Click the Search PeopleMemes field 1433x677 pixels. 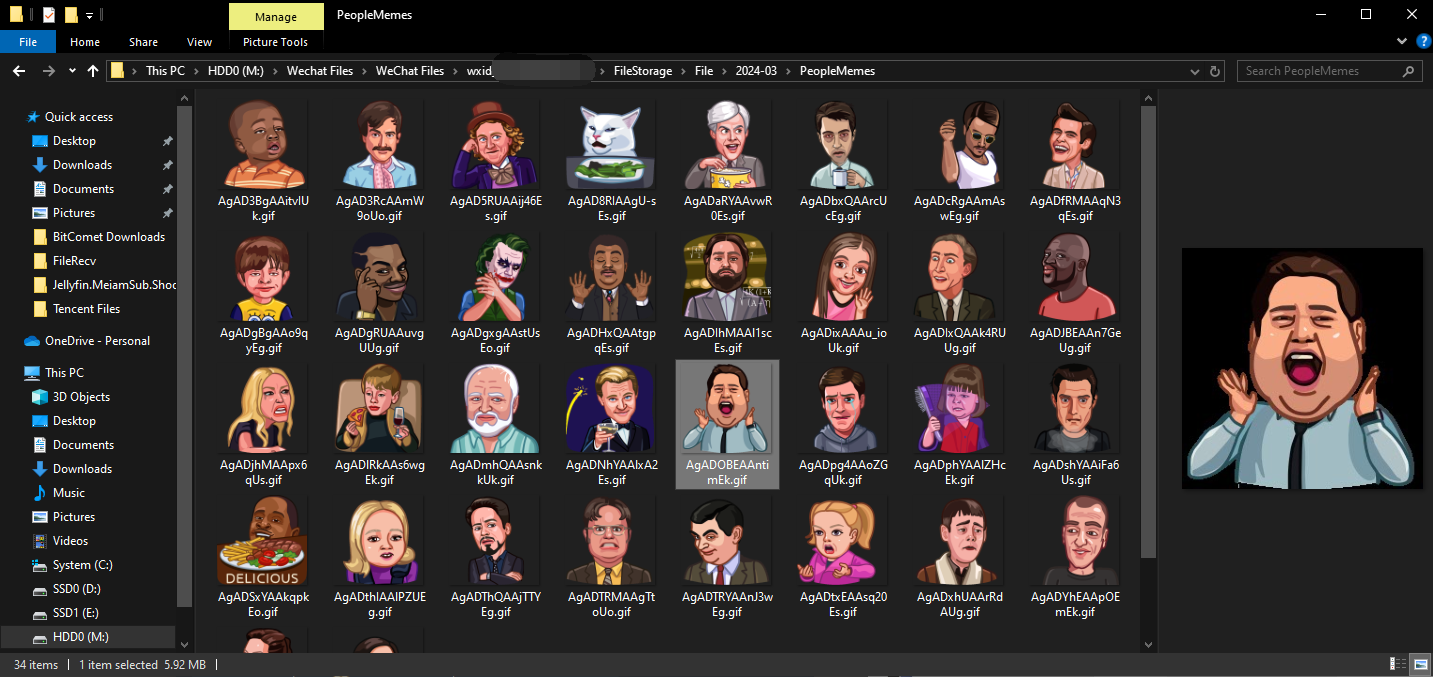coord(1330,71)
